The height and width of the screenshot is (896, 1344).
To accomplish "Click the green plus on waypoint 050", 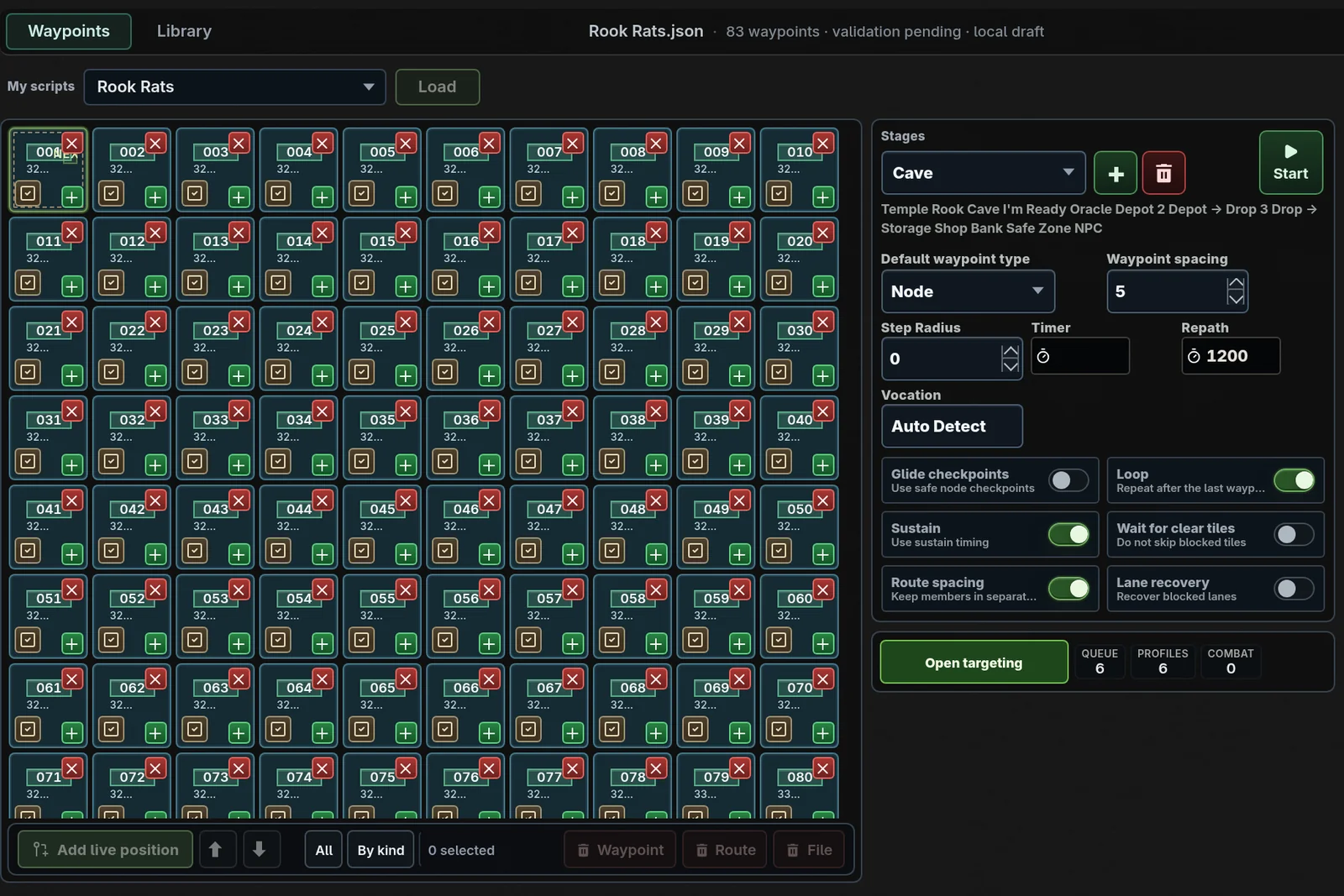I will pos(823,554).
